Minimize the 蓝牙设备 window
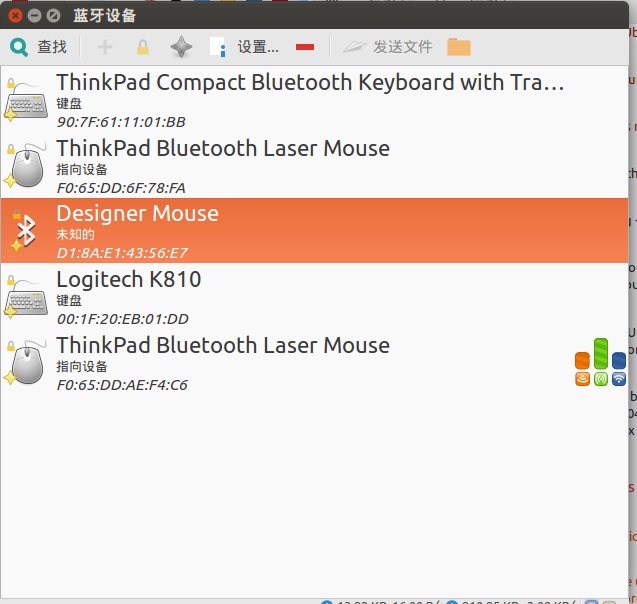 (x=35, y=16)
